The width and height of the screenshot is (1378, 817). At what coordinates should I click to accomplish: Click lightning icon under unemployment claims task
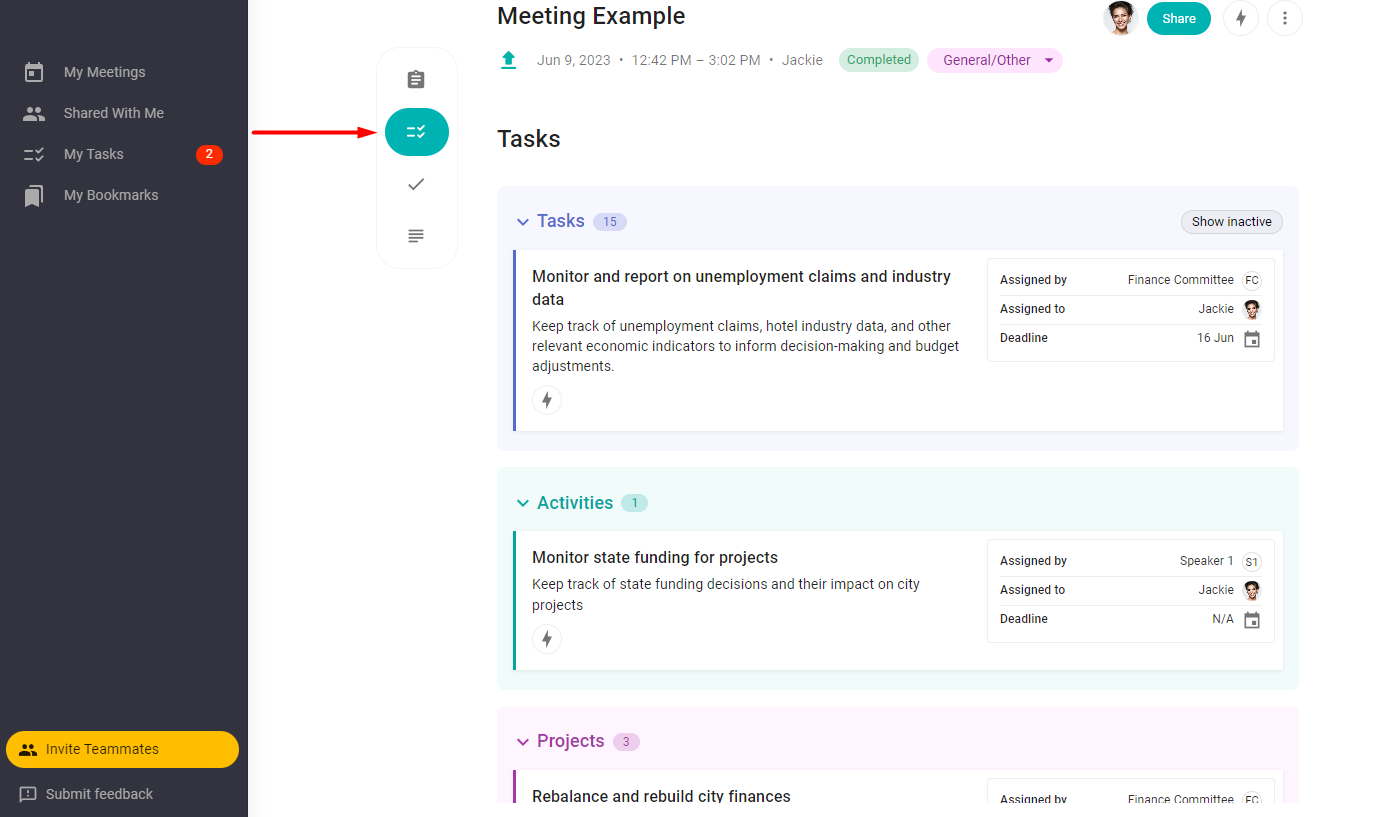tap(547, 400)
